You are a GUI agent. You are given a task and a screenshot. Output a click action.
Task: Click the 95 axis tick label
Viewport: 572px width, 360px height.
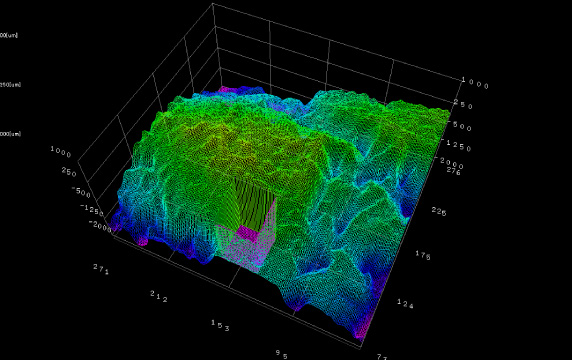(281, 354)
